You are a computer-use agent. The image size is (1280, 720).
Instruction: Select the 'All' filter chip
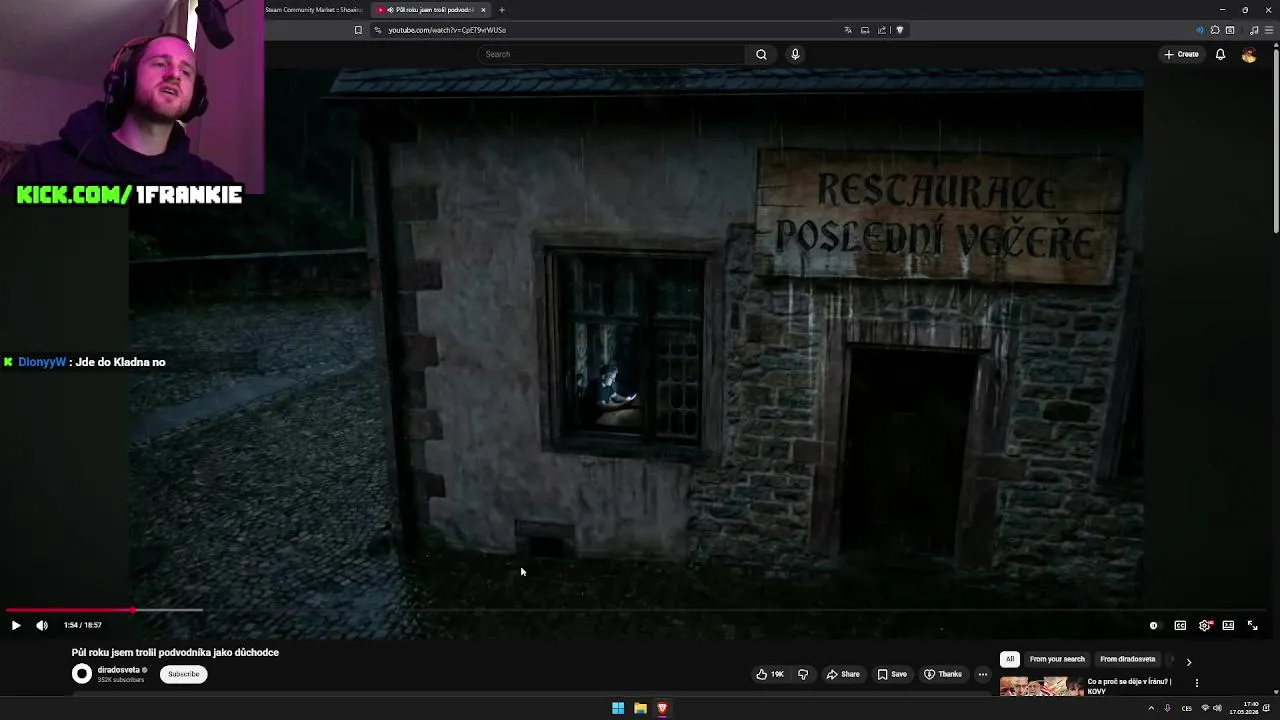pos(1010,659)
